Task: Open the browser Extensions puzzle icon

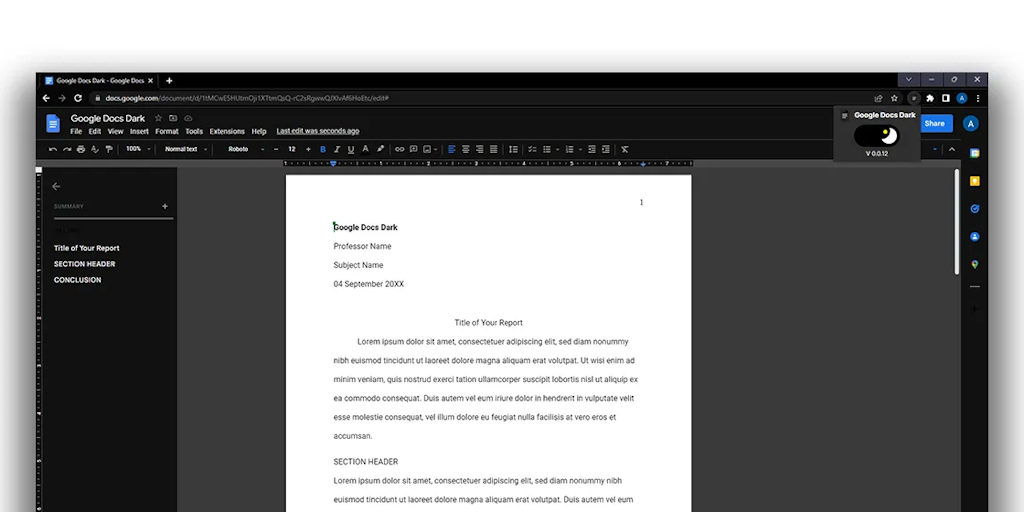Action: [x=930, y=98]
